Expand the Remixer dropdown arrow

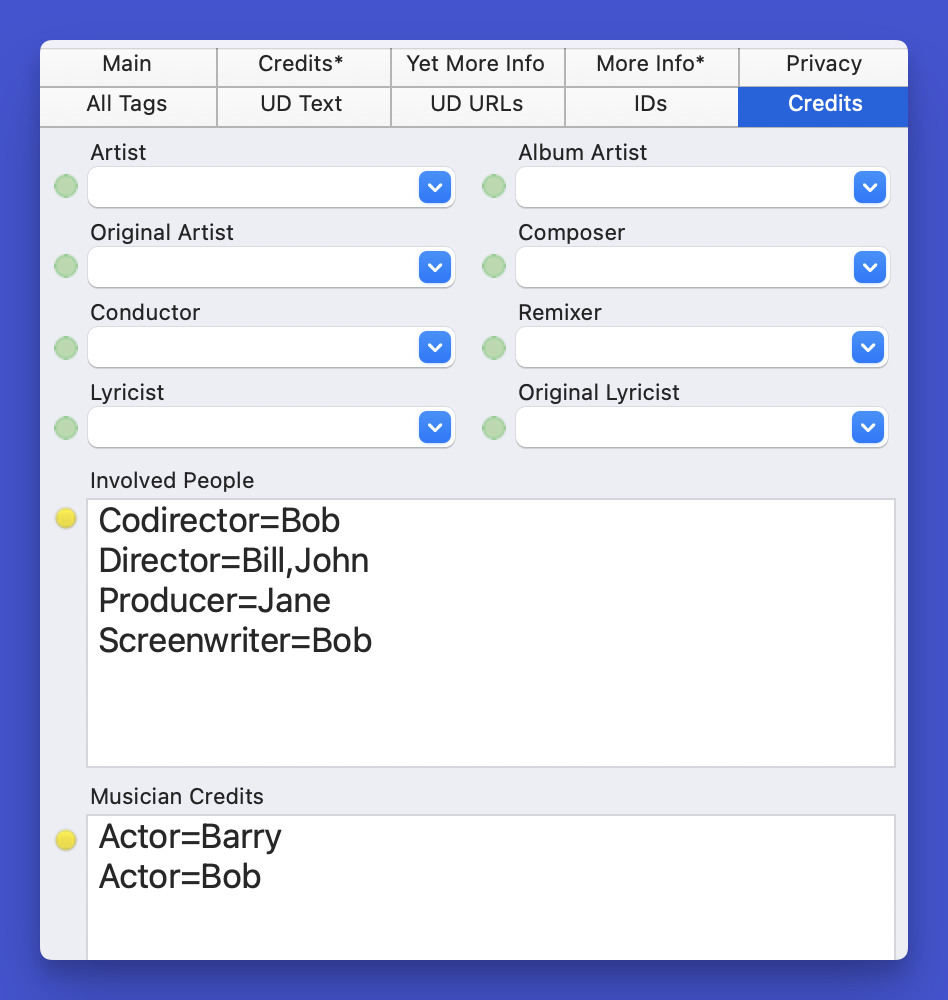coord(868,347)
